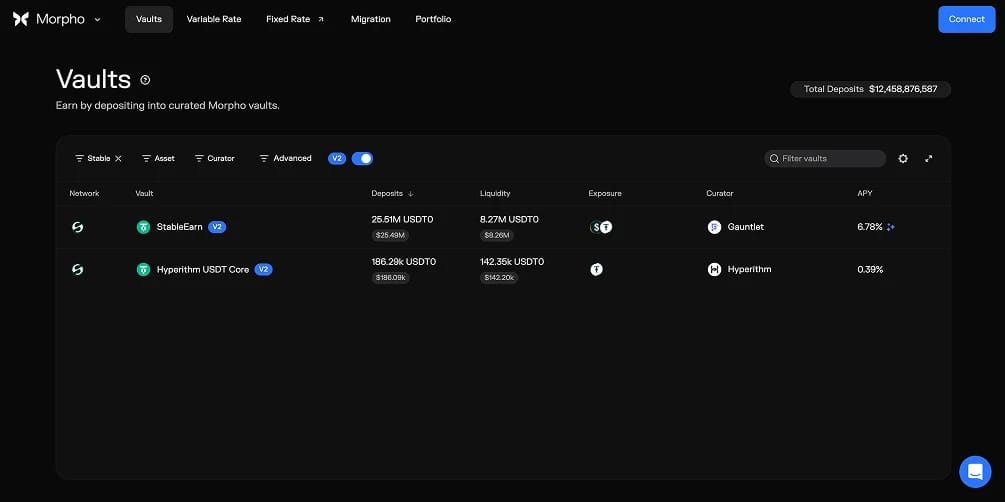Click V2 badge next to Hyperithm USDT Core
Image resolution: width=1005 pixels, height=502 pixels.
[263, 270]
